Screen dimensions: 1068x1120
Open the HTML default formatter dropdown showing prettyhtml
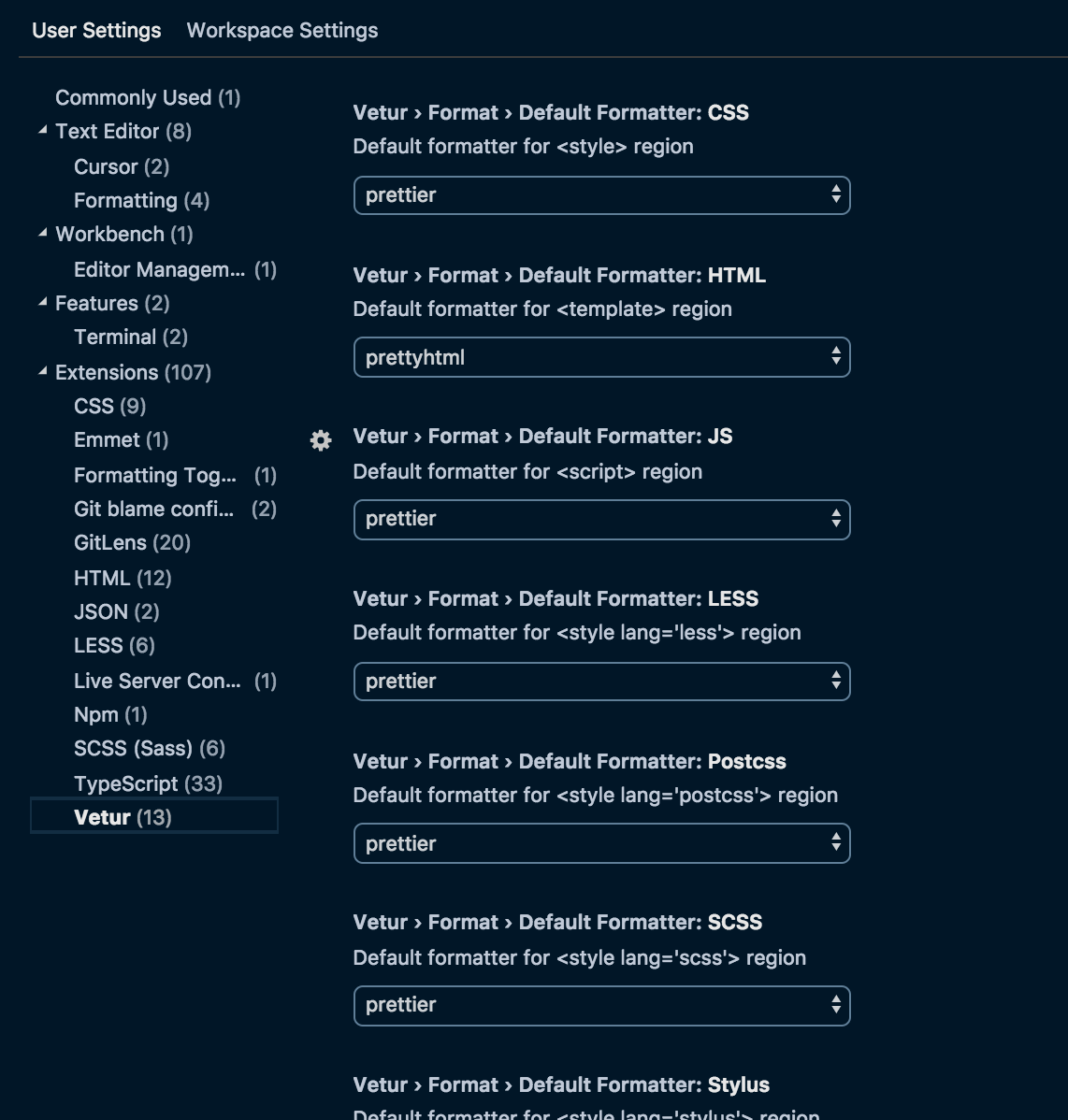601,357
